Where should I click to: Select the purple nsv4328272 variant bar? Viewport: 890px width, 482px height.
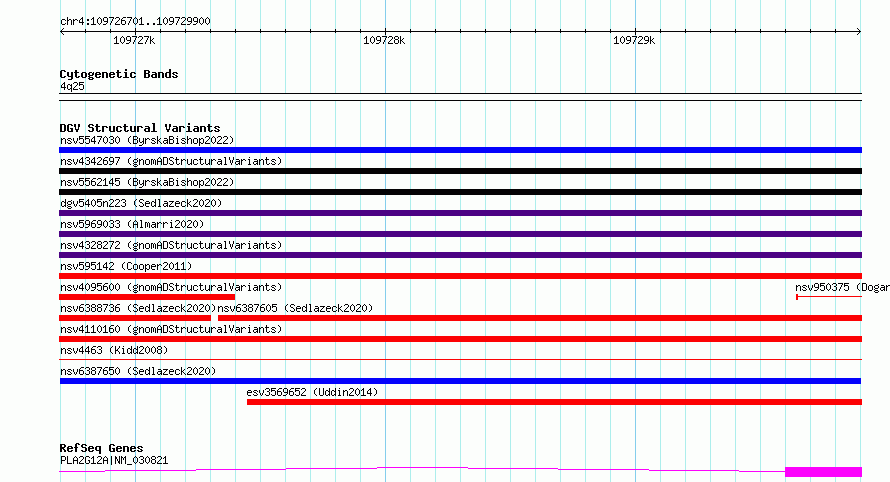pyautogui.click(x=460, y=255)
